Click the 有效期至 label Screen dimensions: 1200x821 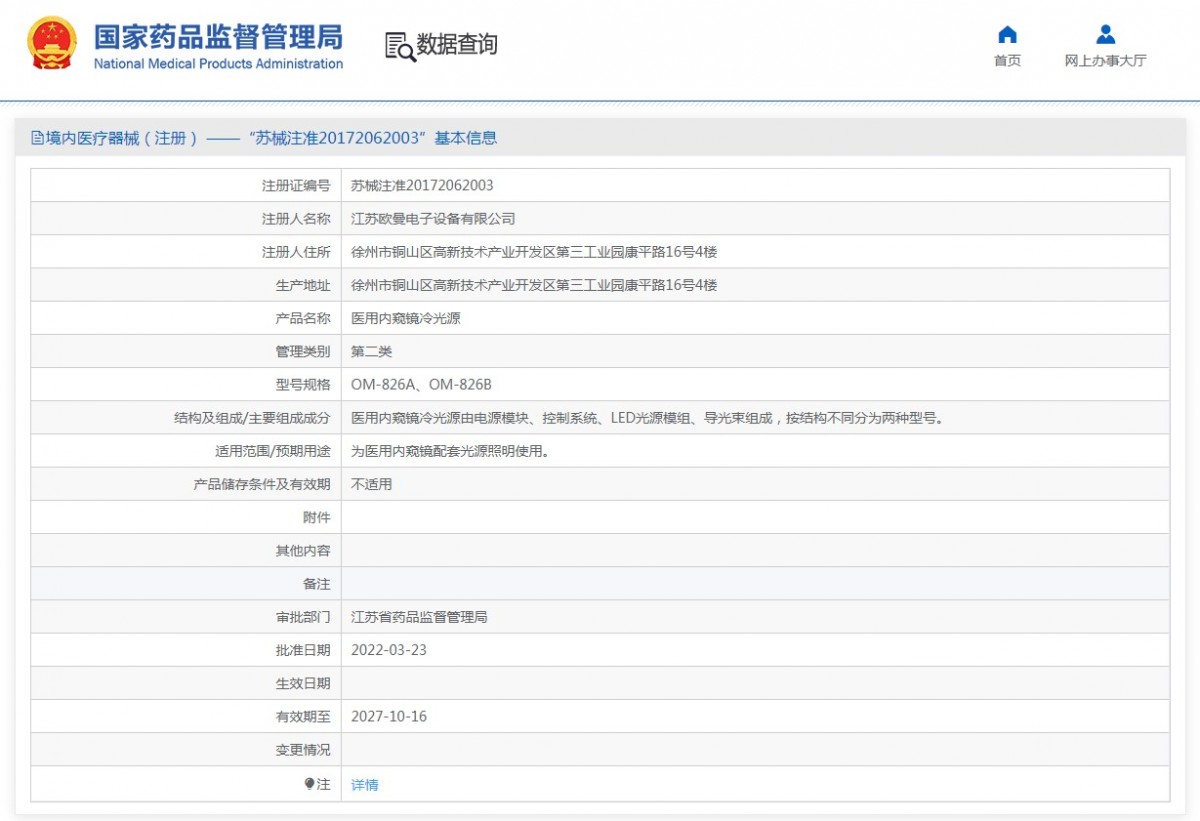pyautogui.click(x=303, y=716)
